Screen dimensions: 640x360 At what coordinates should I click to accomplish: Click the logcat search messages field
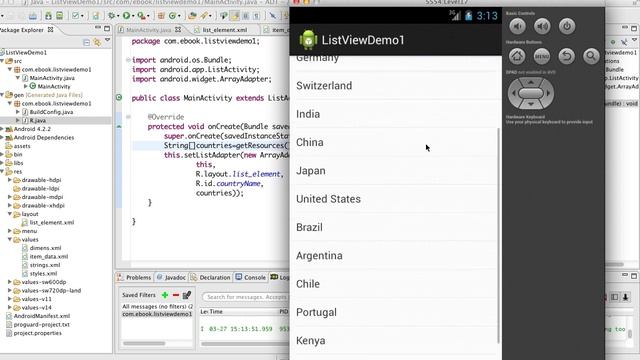(246, 297)
